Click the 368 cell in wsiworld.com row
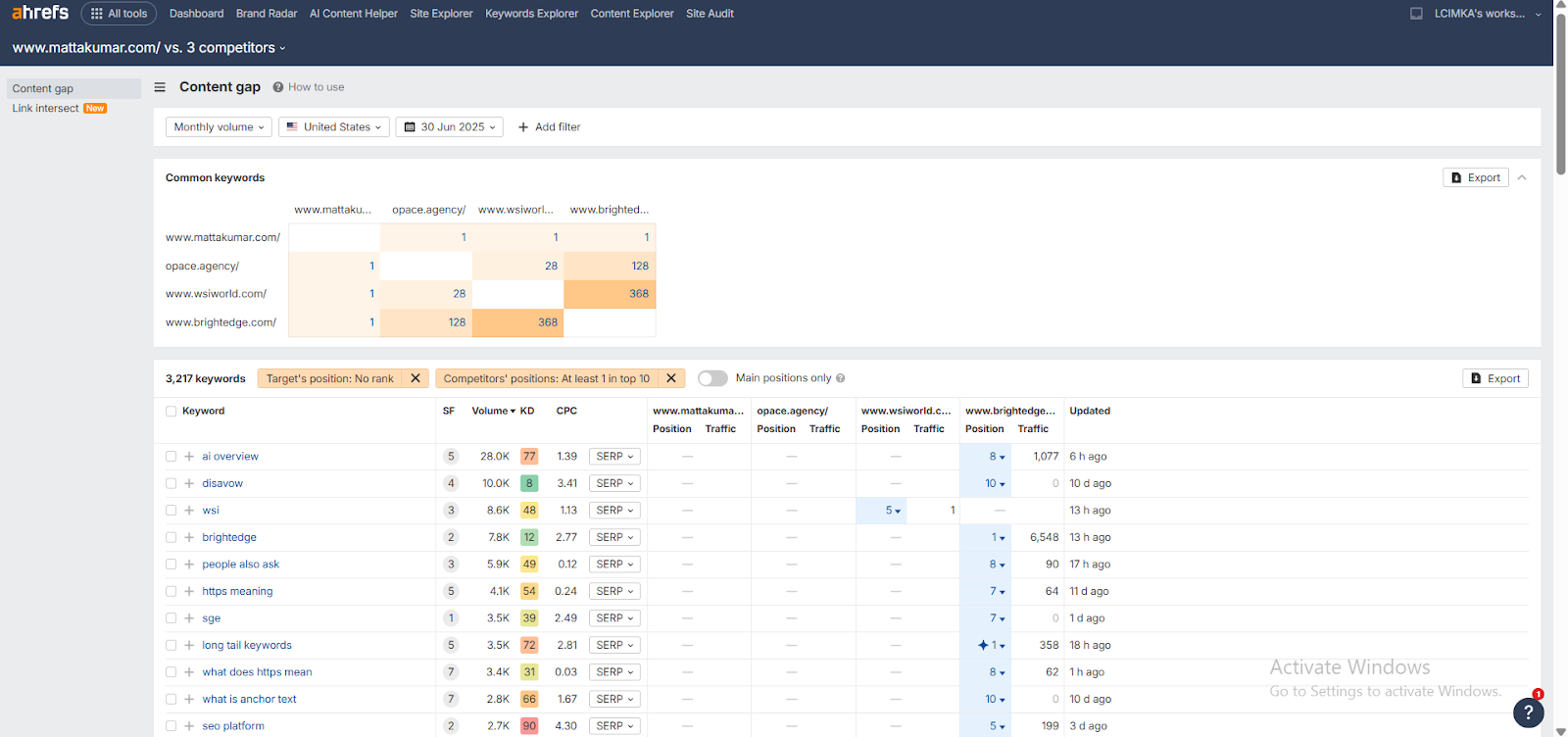Image resolution: width=1568 pixels, height=737 pixels. click(610, 294)
